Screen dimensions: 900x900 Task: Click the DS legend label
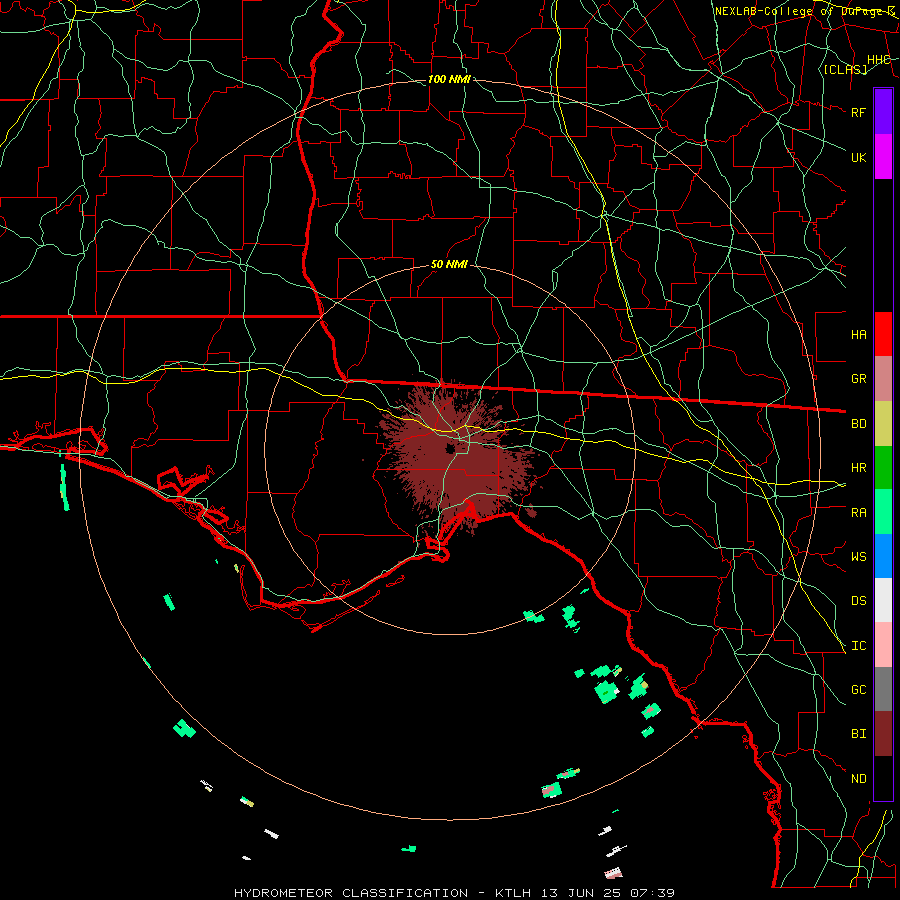point(858,601)
